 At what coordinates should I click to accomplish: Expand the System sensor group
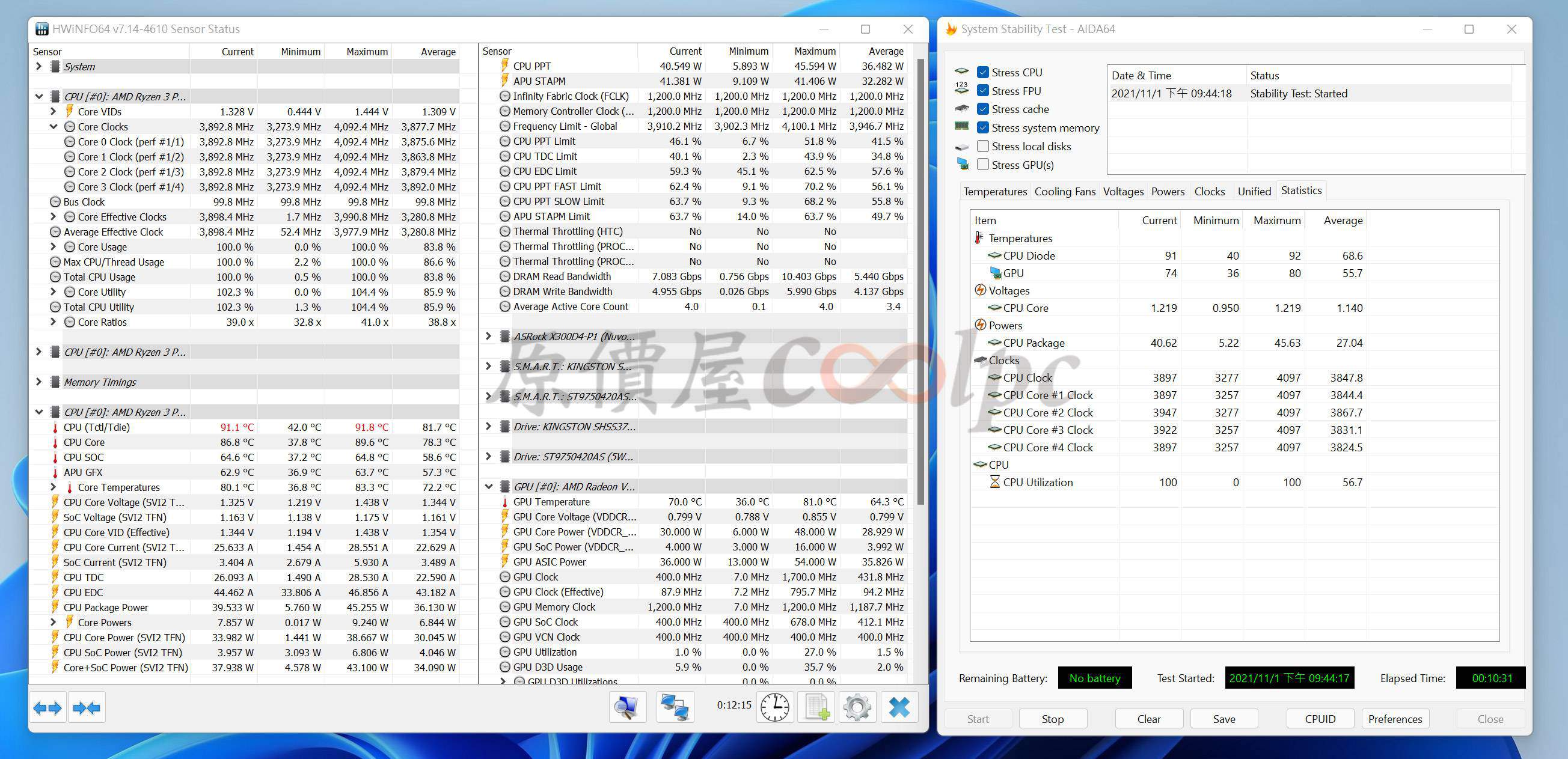coord(38,66)
